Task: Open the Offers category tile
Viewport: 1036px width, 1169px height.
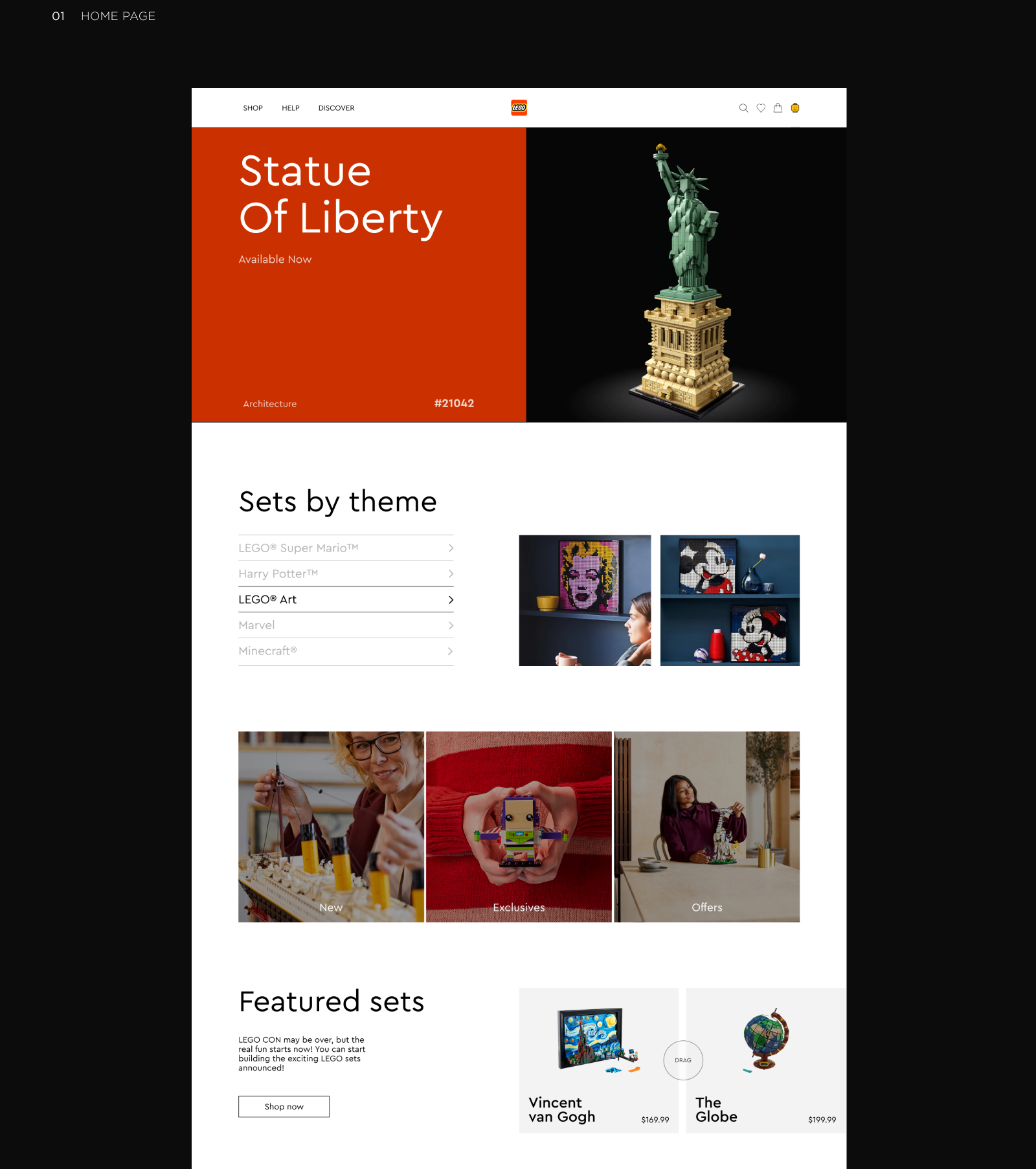Action: pyautogui.click(x=706, y=827)
